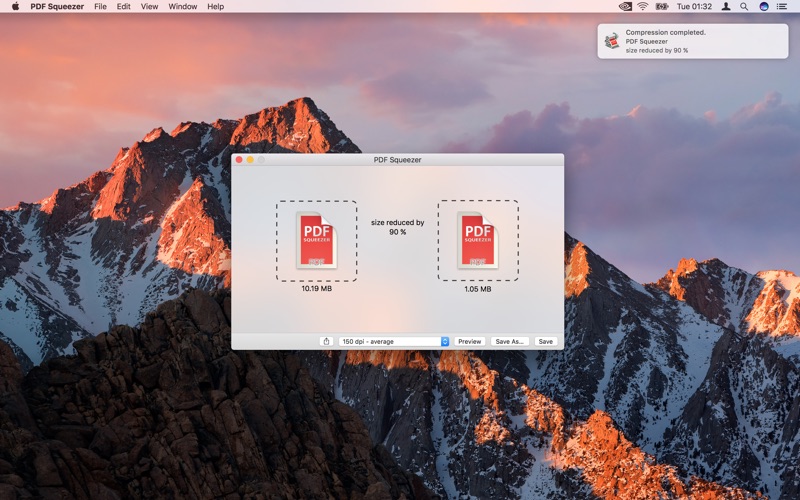This screenshot has width=800, height=500.
Task: Click the user account silhouette icon
Action: tap(726, 6)
